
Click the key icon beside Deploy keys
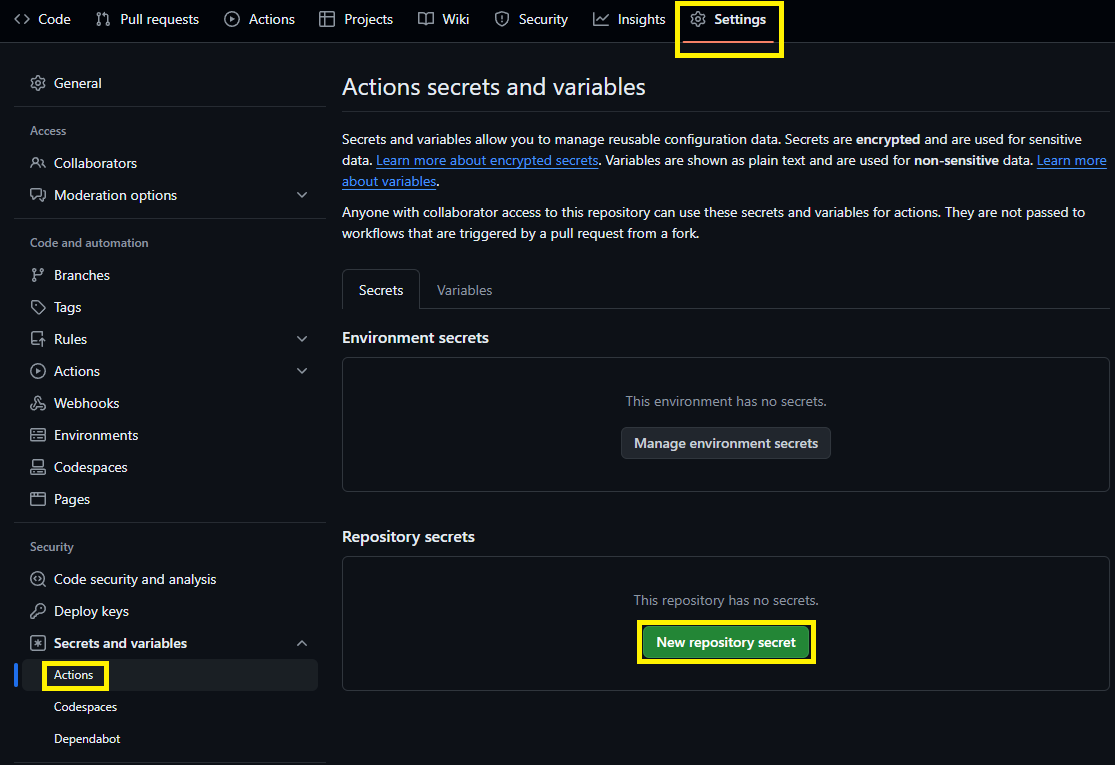coord(38,611)
